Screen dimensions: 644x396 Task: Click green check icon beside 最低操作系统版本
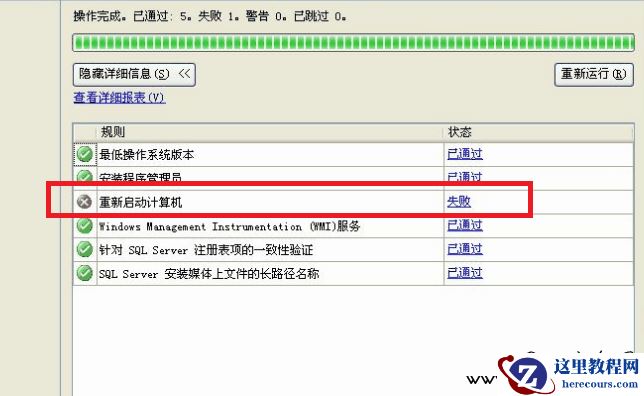[85, 154]
